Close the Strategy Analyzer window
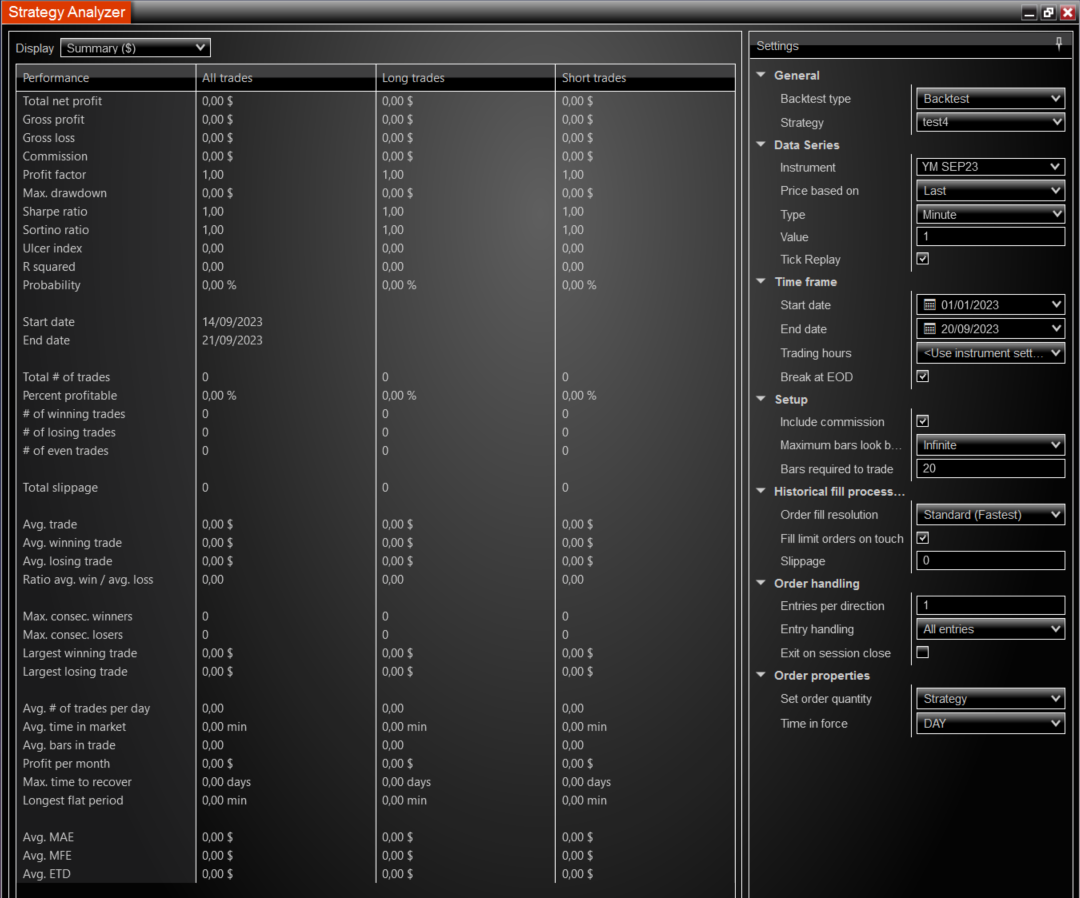Viewport: 1080px width, 898px height. 1068,12
